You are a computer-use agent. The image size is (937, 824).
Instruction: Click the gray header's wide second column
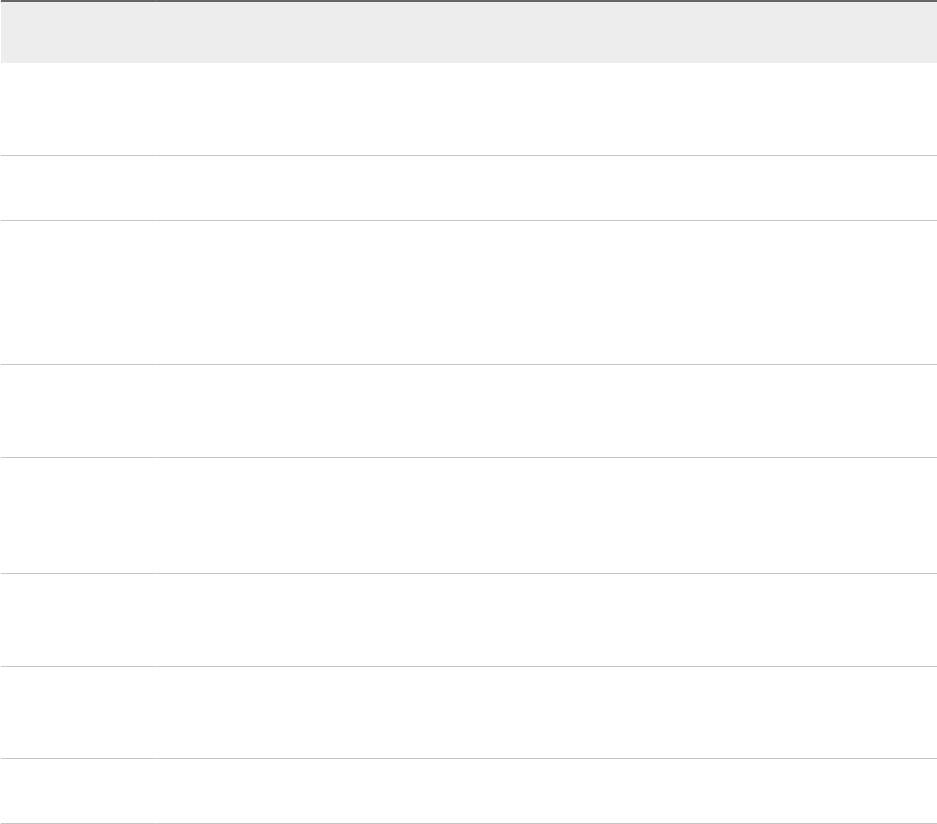pos(546,33)
